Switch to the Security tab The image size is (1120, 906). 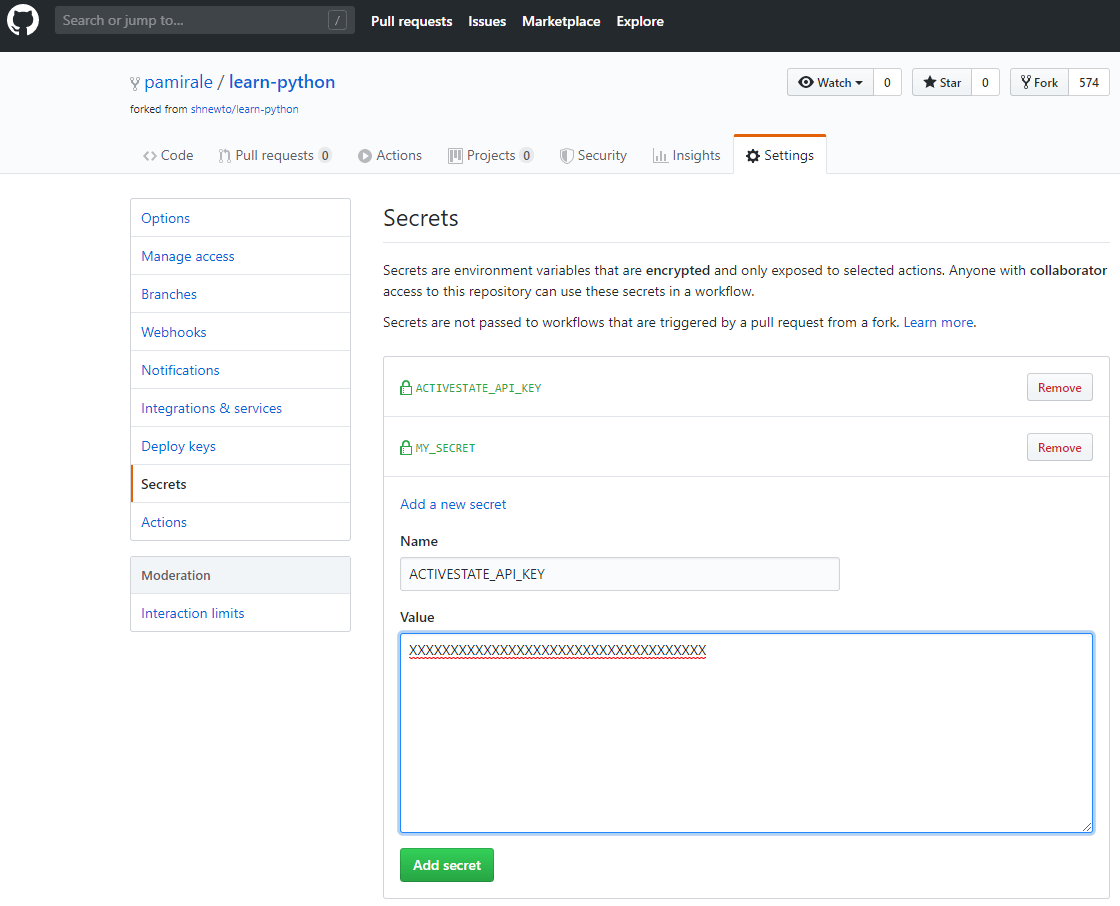pos(594,156)
